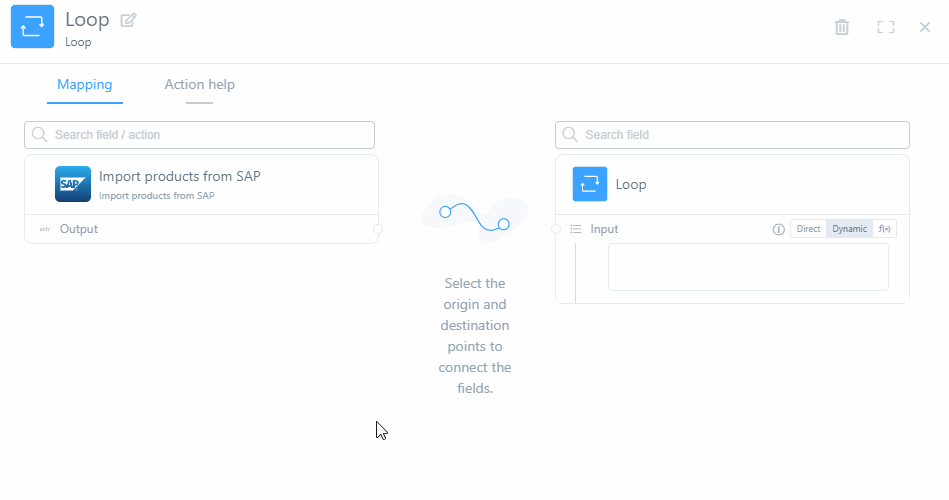Switch Input mode to Direct
Screen dimensions: 949x500
808,229
